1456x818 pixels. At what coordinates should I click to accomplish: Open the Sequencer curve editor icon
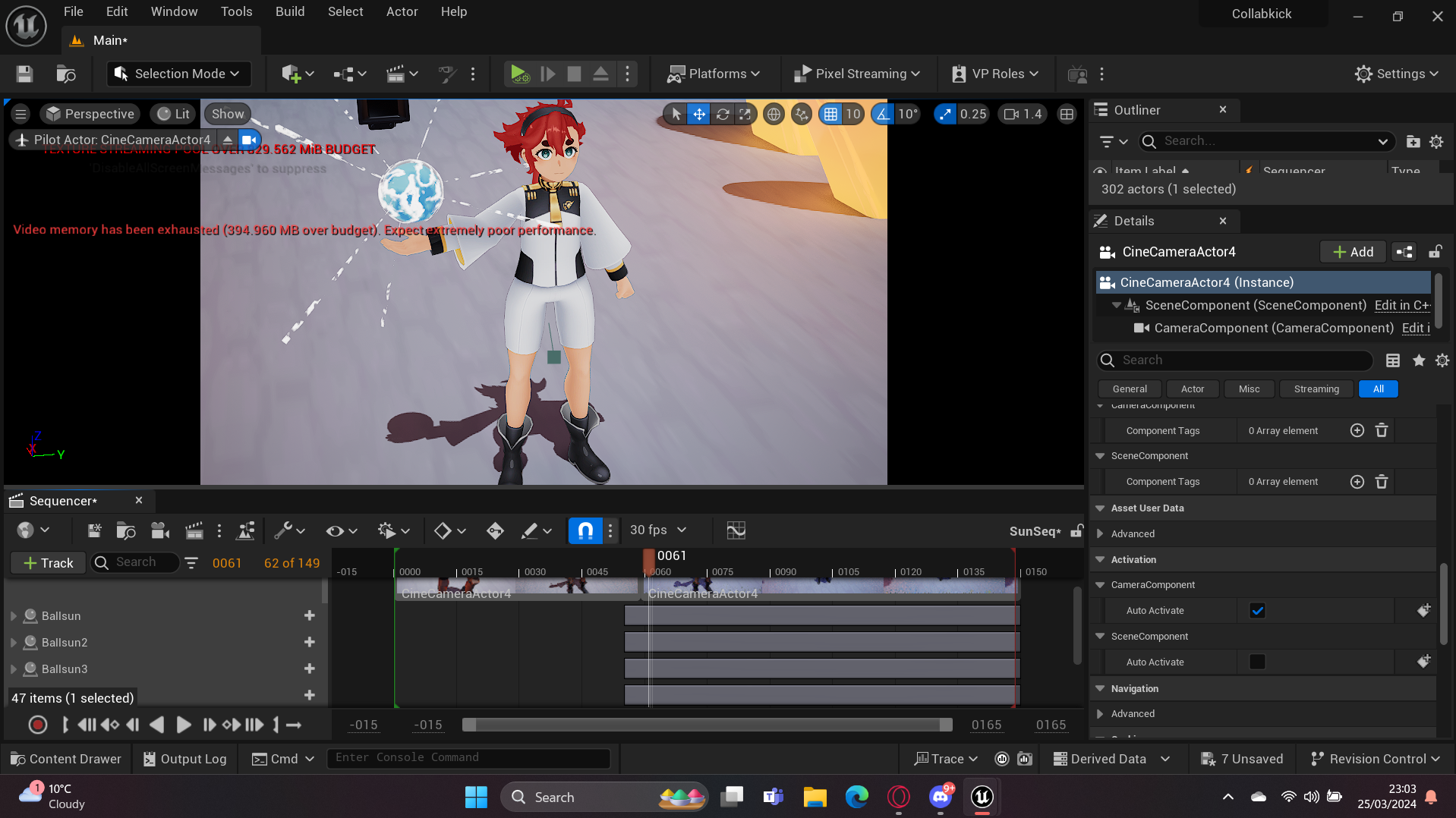[x=736, y=530]
